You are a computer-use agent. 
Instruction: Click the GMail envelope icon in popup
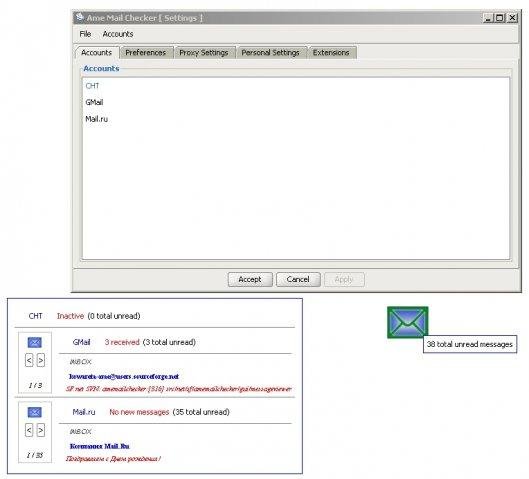tap(34, 343)
